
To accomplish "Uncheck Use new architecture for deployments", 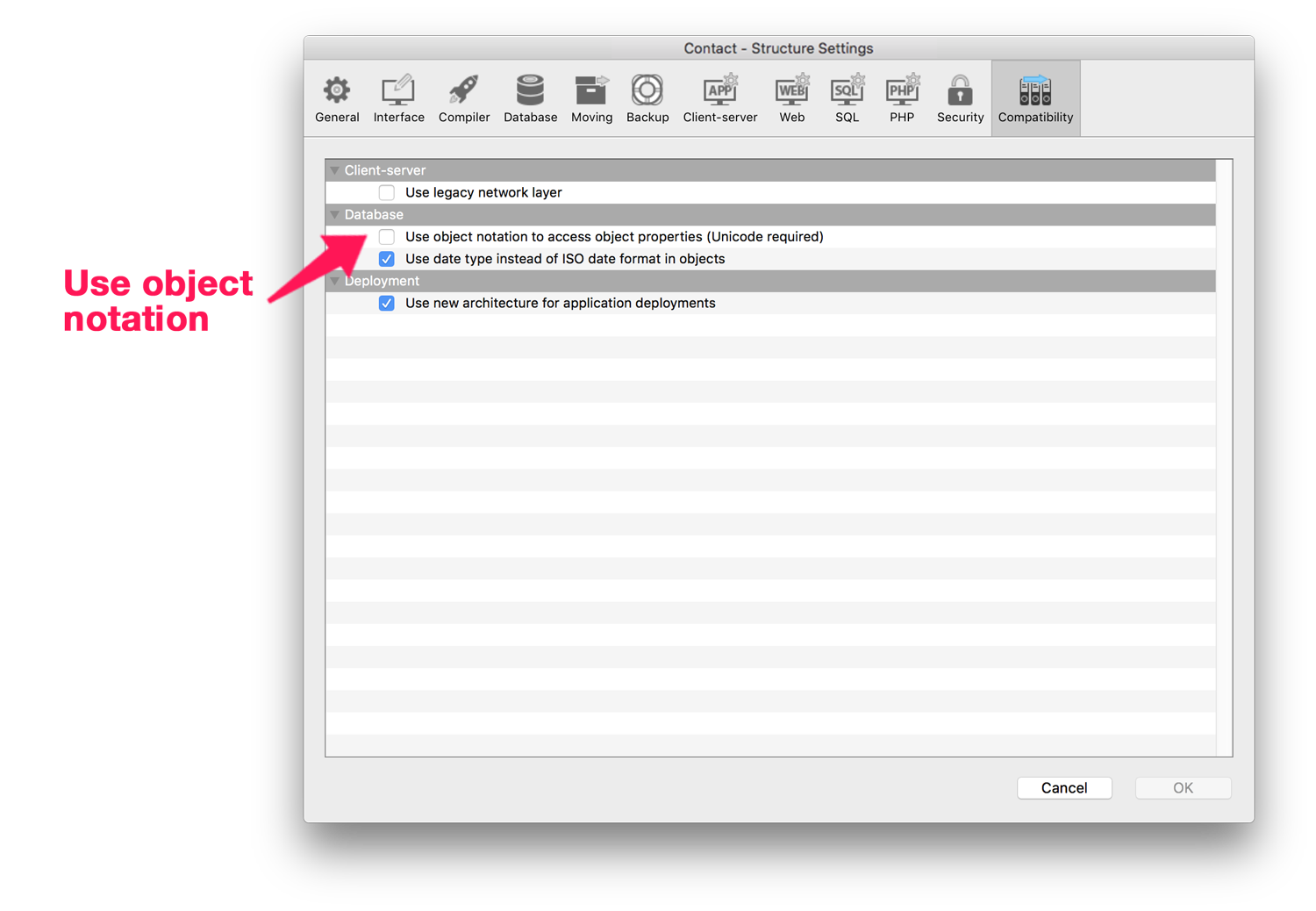I will 387,303.
